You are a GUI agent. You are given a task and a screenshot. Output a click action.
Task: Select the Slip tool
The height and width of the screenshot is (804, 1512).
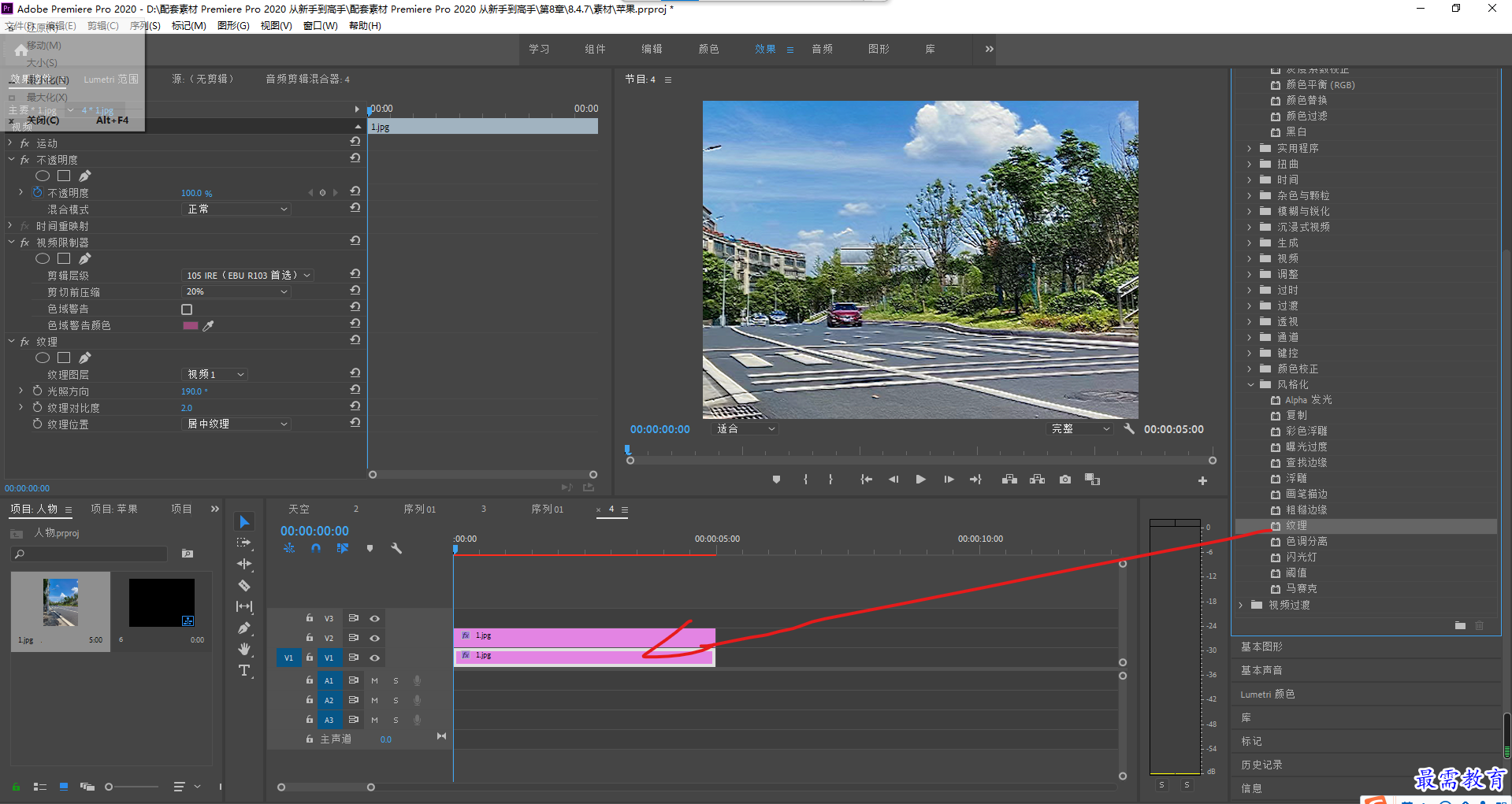(x=244, y=606)
